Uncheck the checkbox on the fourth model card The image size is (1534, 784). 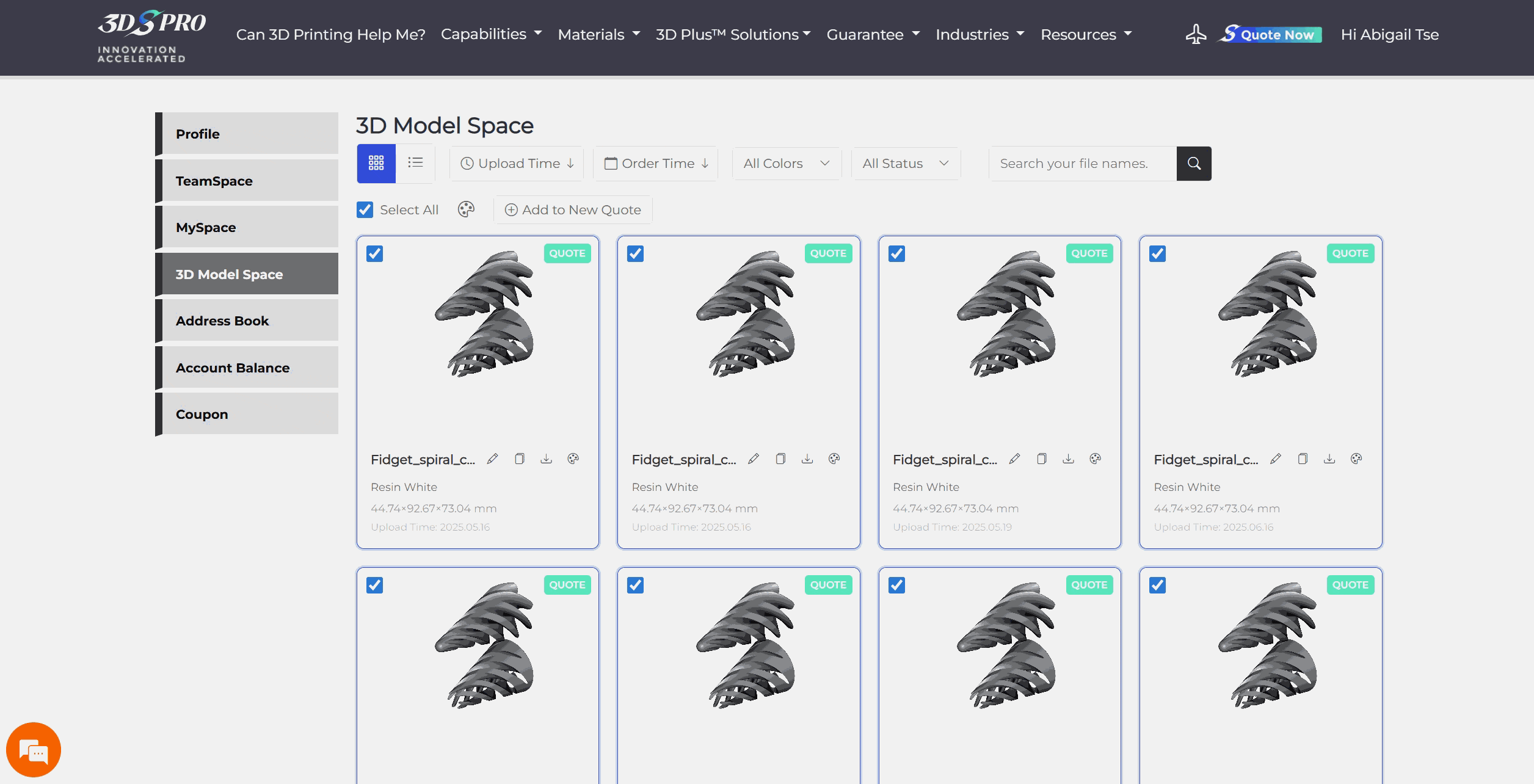click(x=1158, y=254)
